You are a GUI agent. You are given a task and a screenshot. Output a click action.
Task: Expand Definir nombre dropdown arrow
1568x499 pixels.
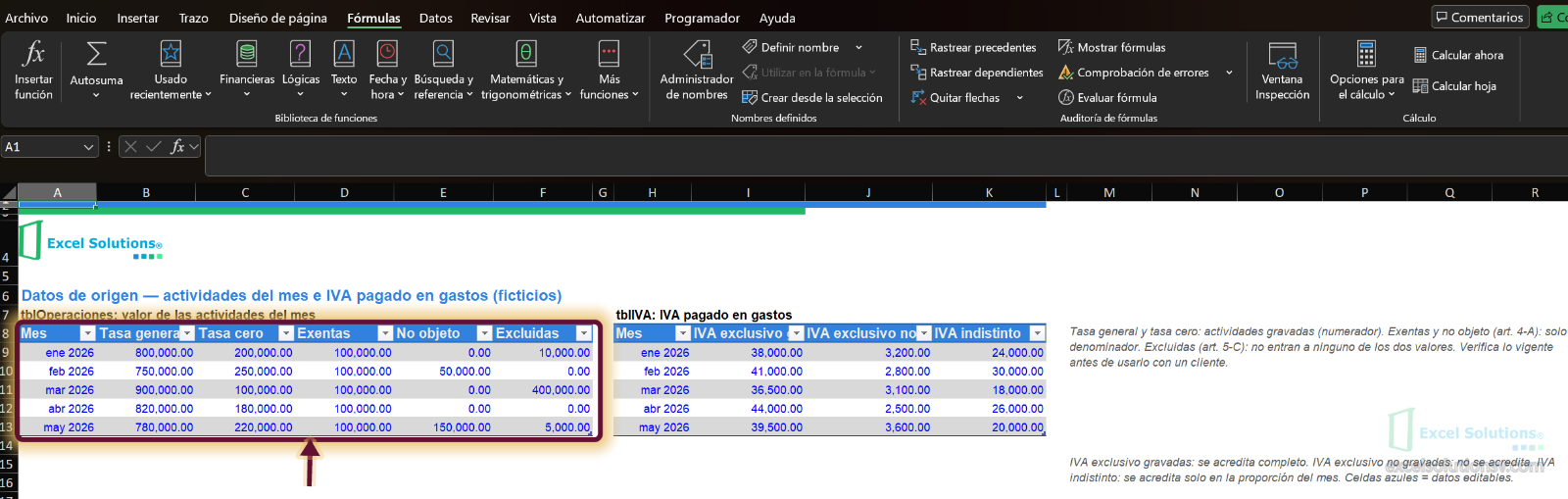[859, 47]
